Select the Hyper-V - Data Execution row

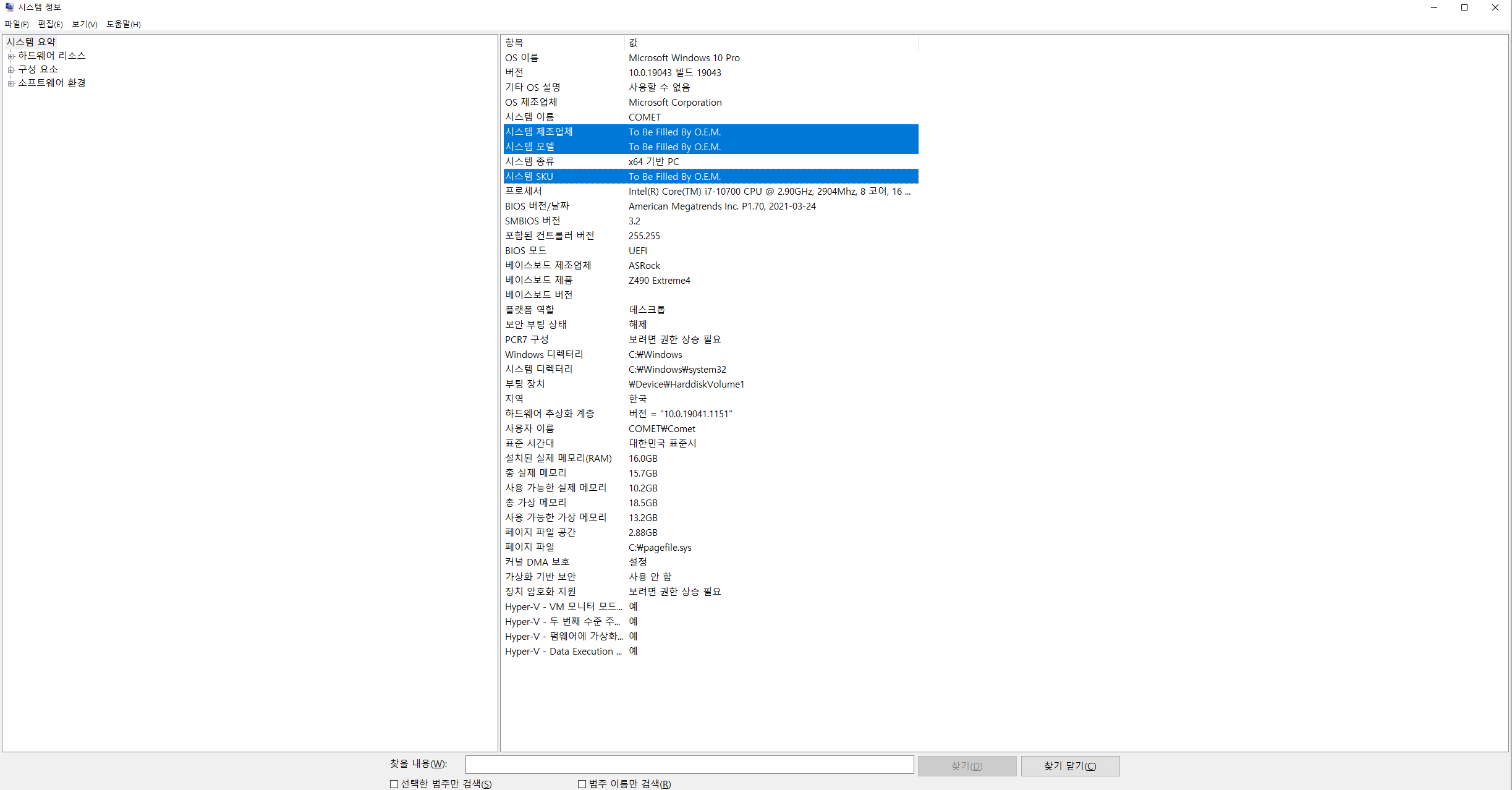pos(711,651)
